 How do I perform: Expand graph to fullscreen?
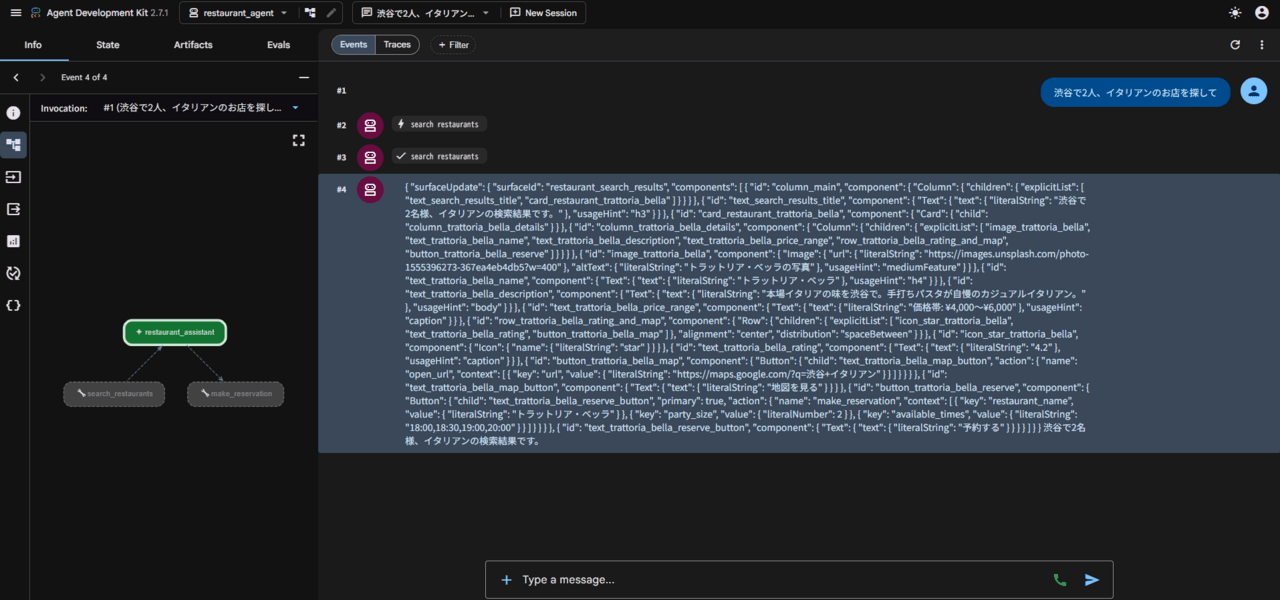[x=298, y=141]
